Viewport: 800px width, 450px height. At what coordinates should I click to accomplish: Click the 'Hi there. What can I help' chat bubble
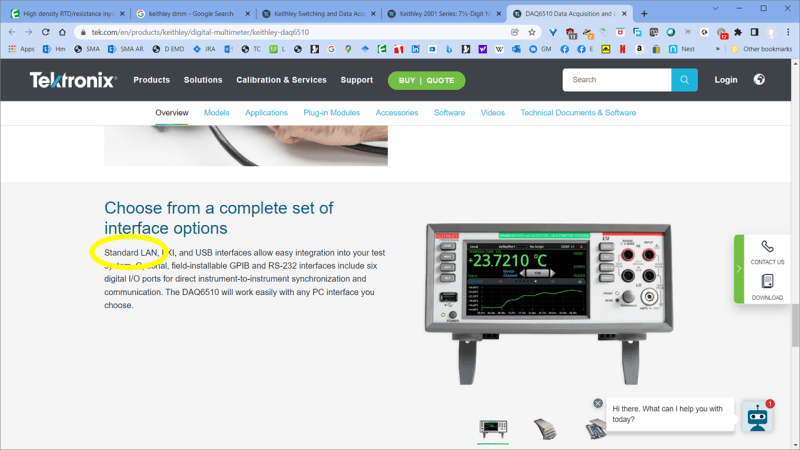[670, 414]
